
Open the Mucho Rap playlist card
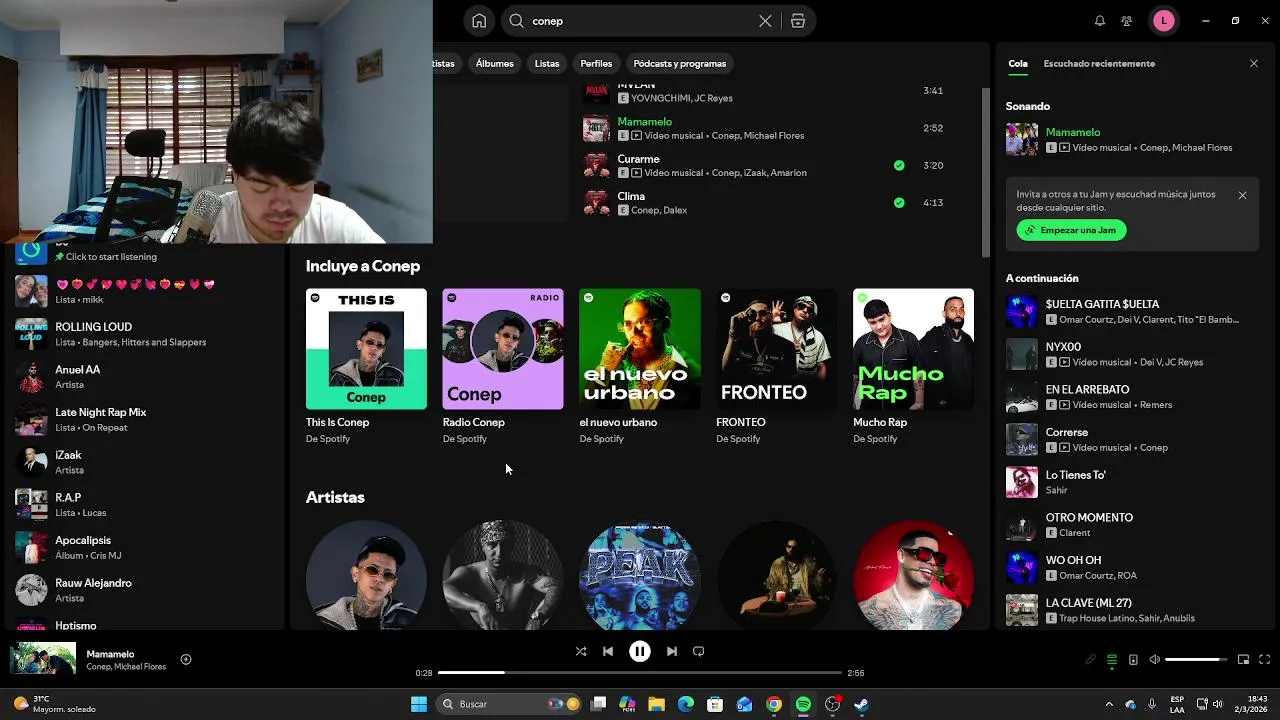tap(914, 367)
